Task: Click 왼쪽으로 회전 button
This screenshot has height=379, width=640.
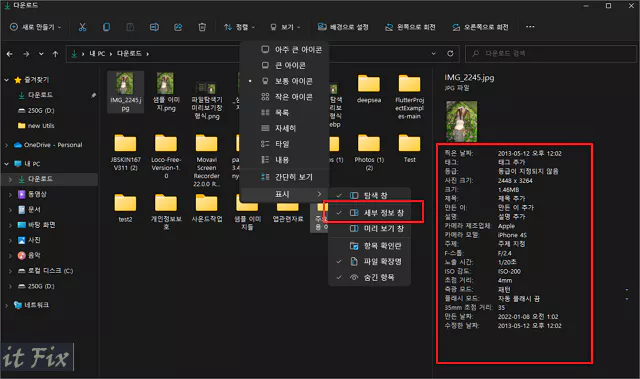Action: tap(410, 27)
